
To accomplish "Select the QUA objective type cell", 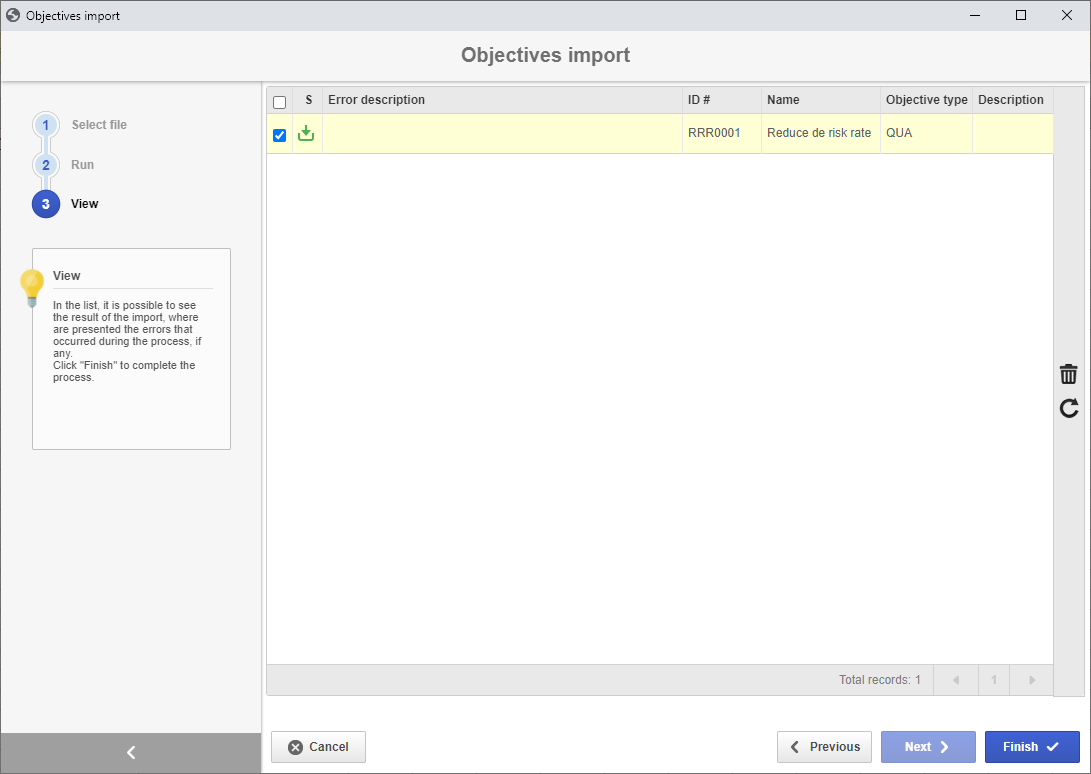I will tap(926, 133).
